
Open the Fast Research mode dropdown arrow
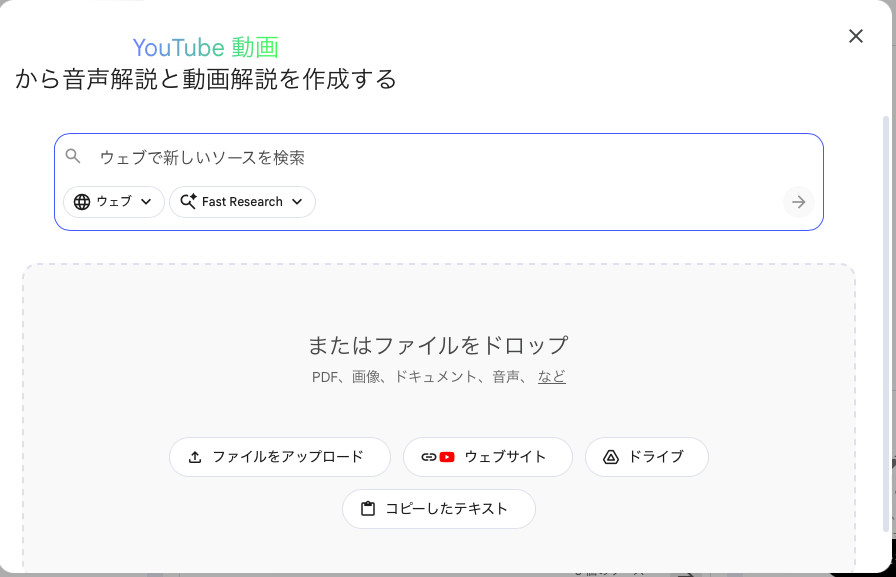coord(297,202)
